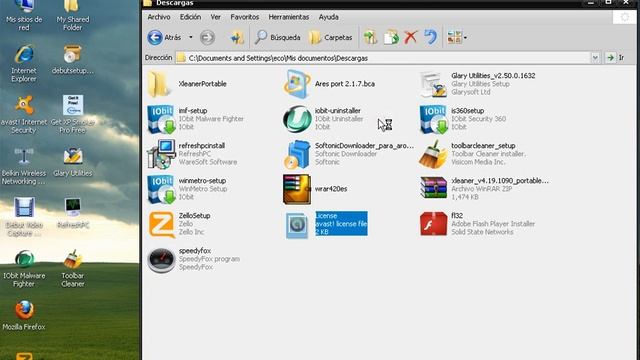Screen dimensions: 640x360
Task: Select the wrar420es WinRAR icon
Action: pos(297,189)
